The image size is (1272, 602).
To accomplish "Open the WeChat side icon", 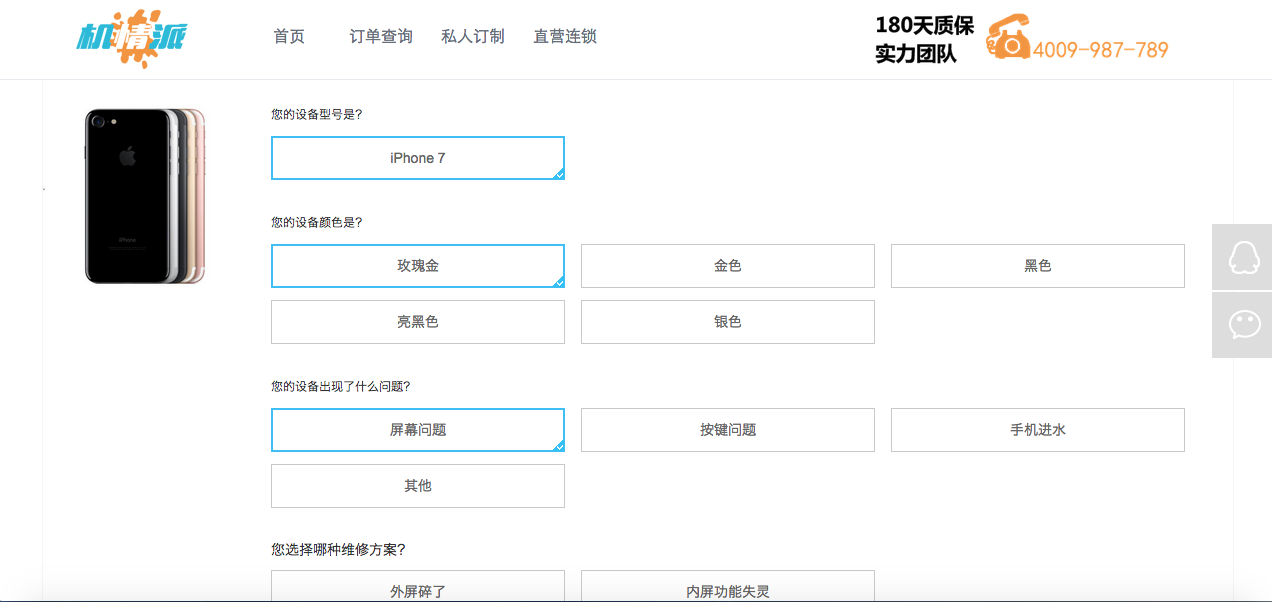I will click(1242, 325).
